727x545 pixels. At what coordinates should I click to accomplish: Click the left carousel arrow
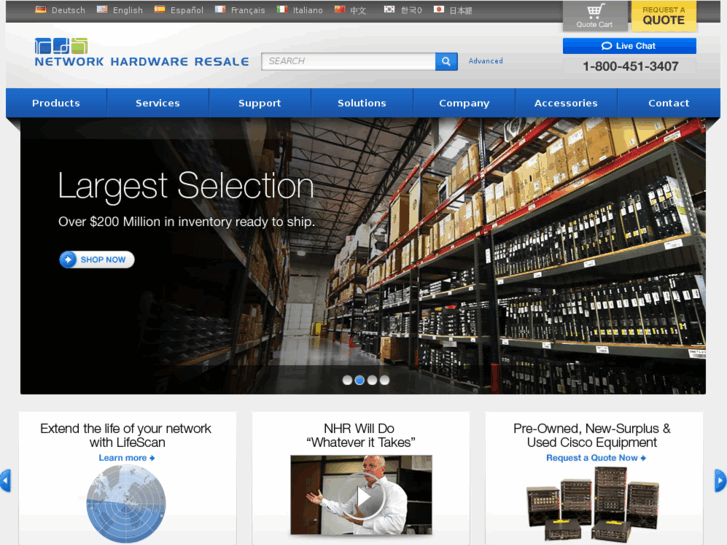(5, 481)
